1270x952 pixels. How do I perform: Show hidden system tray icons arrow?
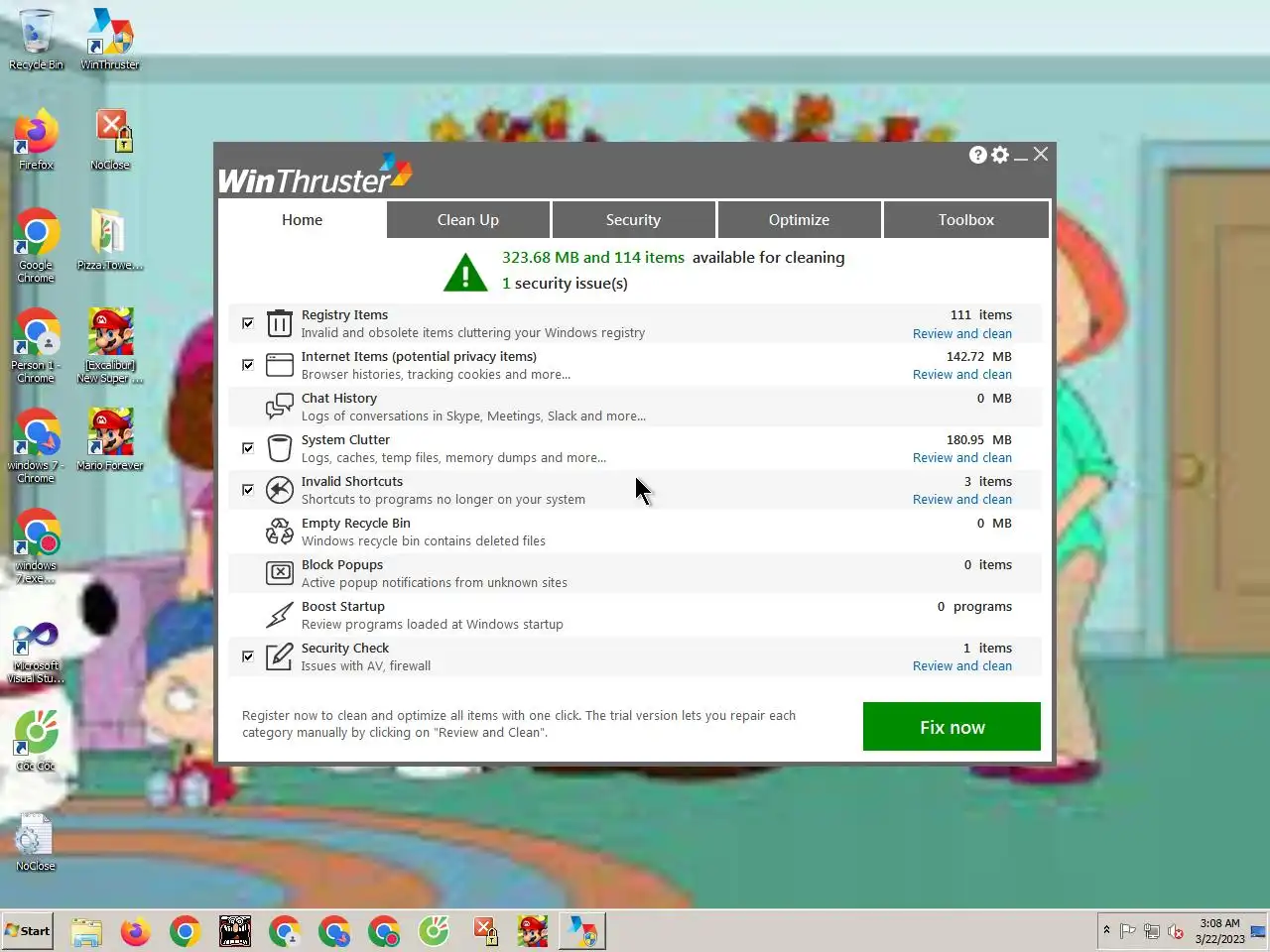(x=1106, y=930)
